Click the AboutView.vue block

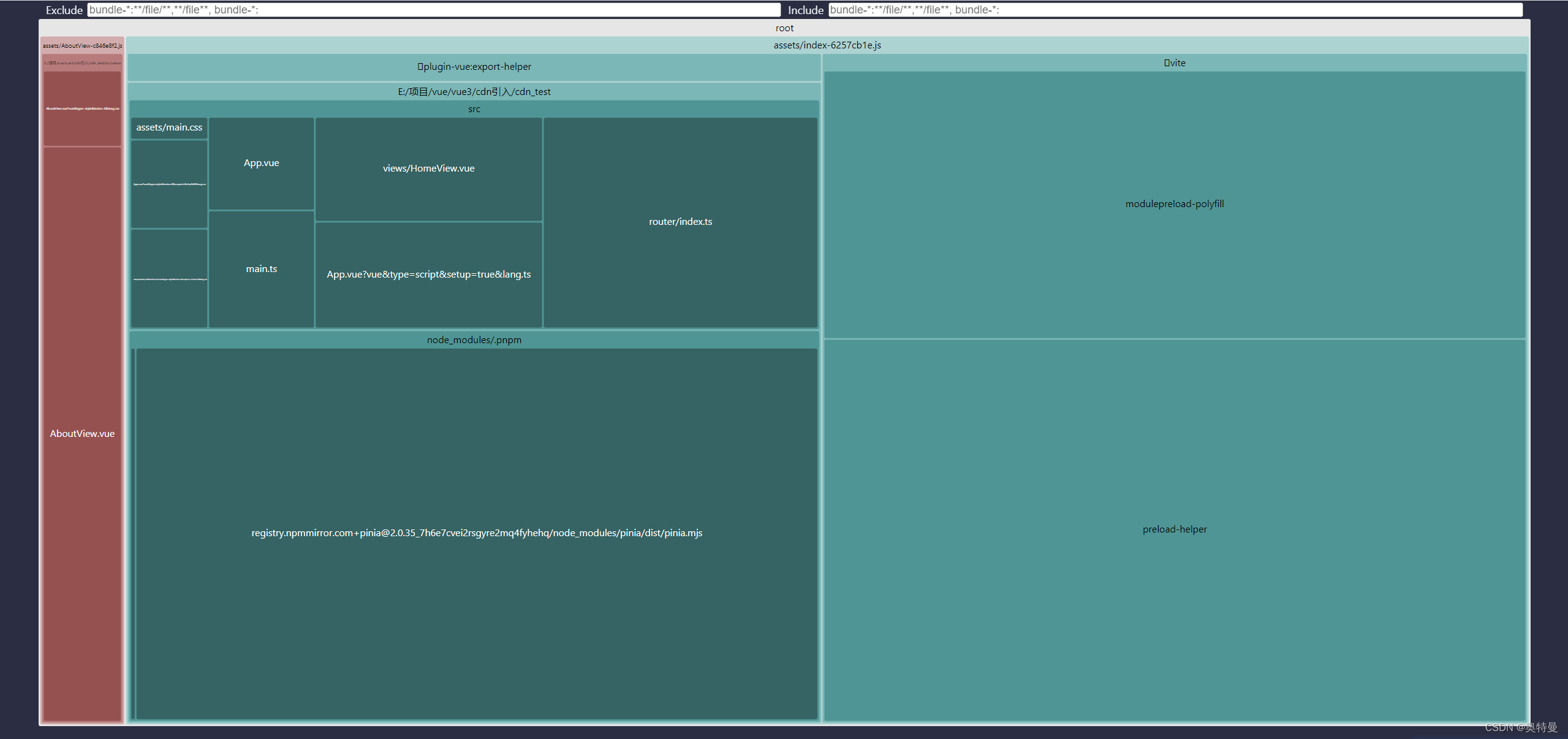(x=81, y=433)
